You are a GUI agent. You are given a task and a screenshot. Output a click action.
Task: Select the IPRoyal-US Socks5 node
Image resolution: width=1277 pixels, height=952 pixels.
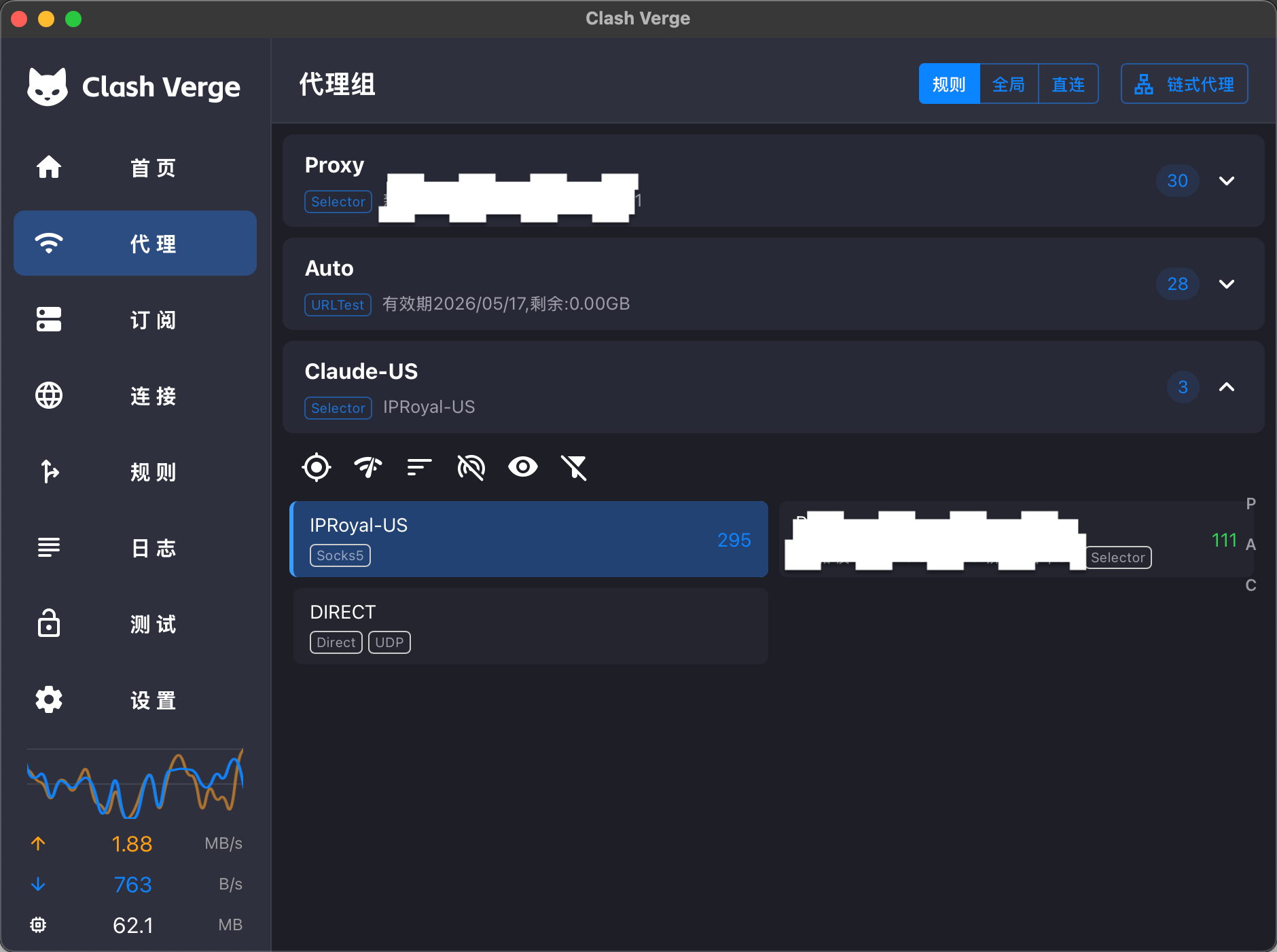(530, 538)
